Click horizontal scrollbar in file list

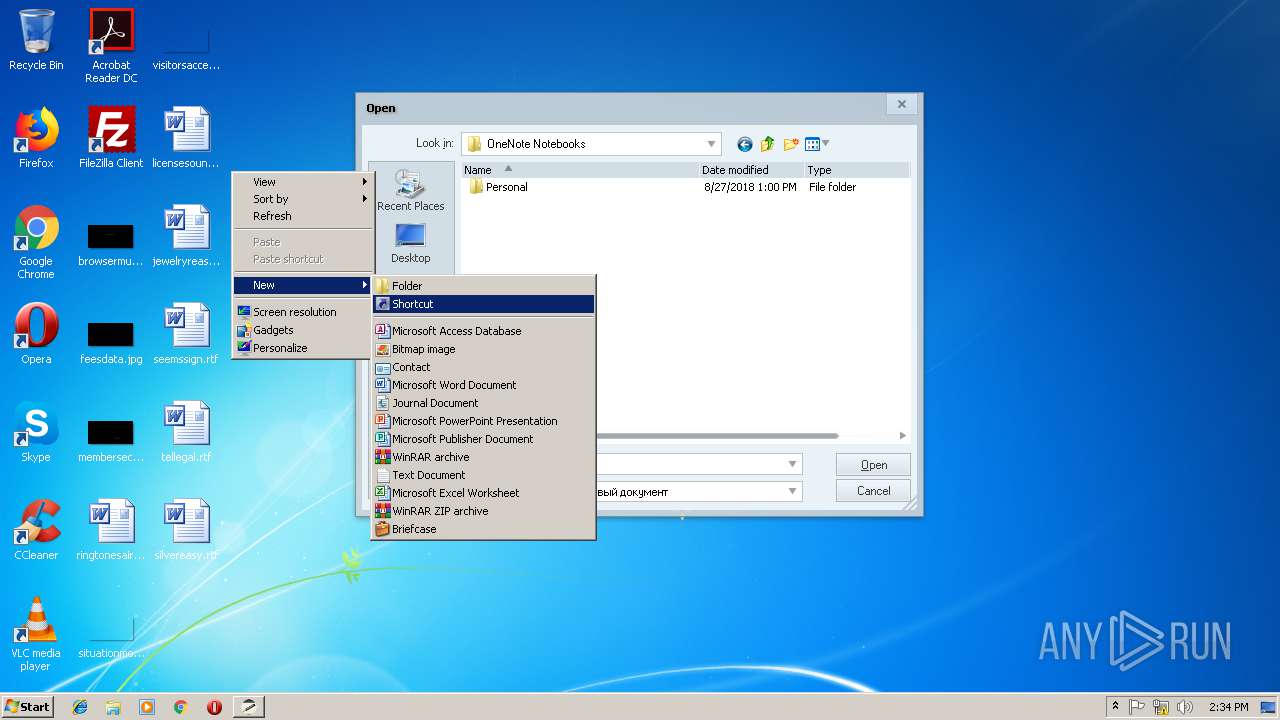(x=716, y=436)
